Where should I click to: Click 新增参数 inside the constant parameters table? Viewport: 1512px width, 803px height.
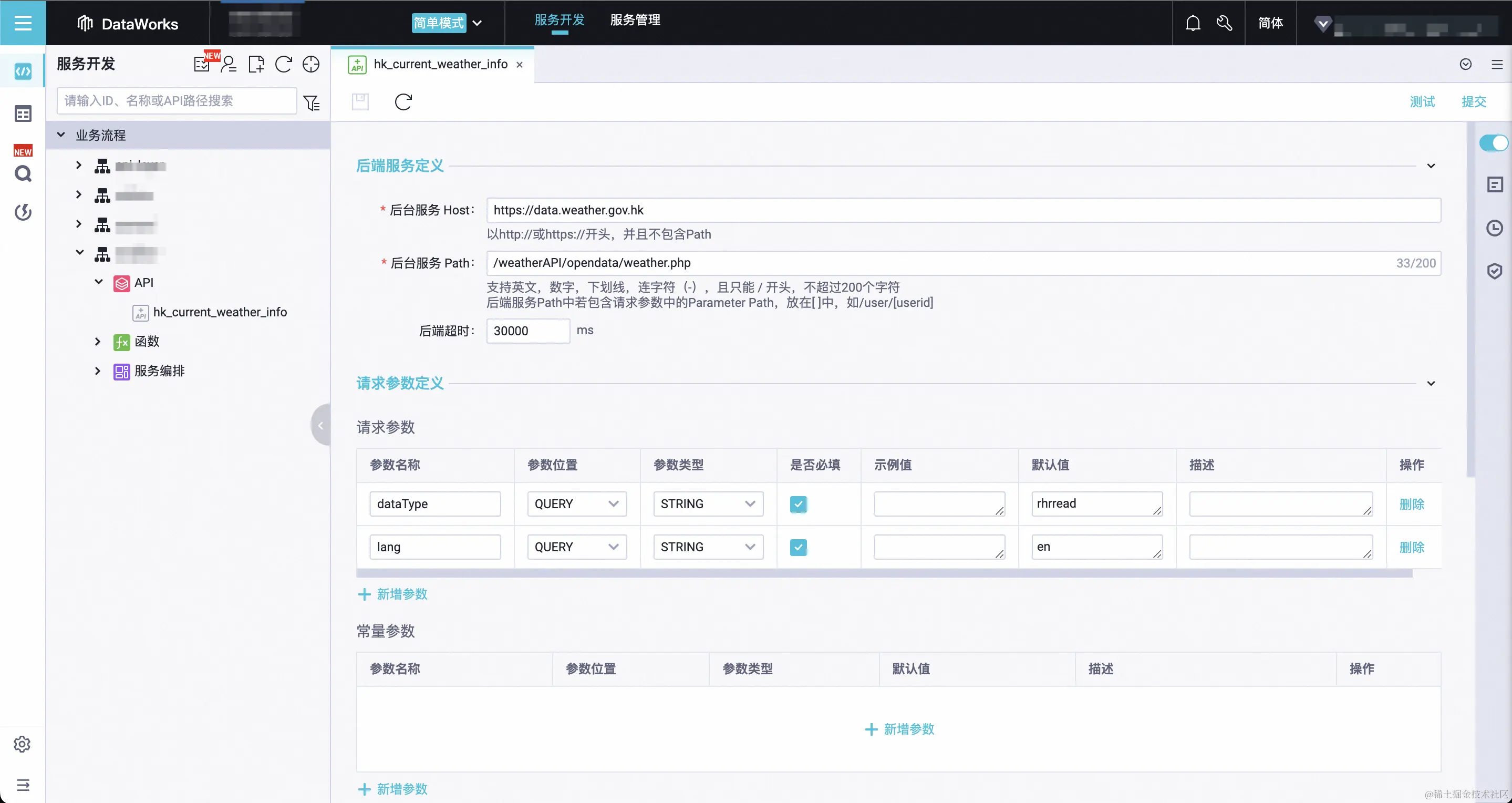click(899, 728)
